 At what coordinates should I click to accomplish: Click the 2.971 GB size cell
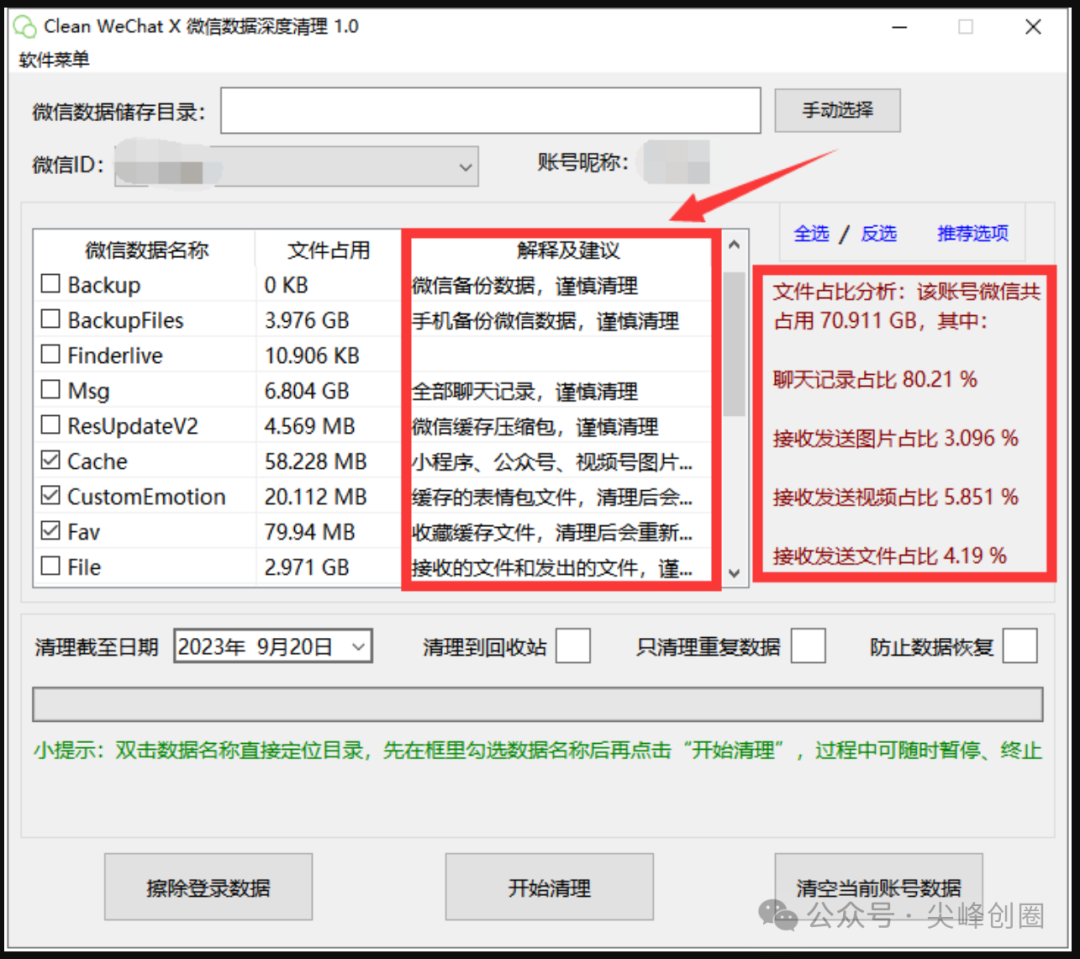coord(307,567)
